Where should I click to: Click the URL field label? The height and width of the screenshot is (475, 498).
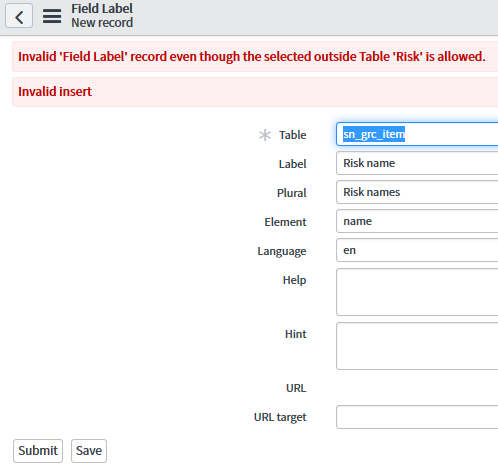[296, 388]
